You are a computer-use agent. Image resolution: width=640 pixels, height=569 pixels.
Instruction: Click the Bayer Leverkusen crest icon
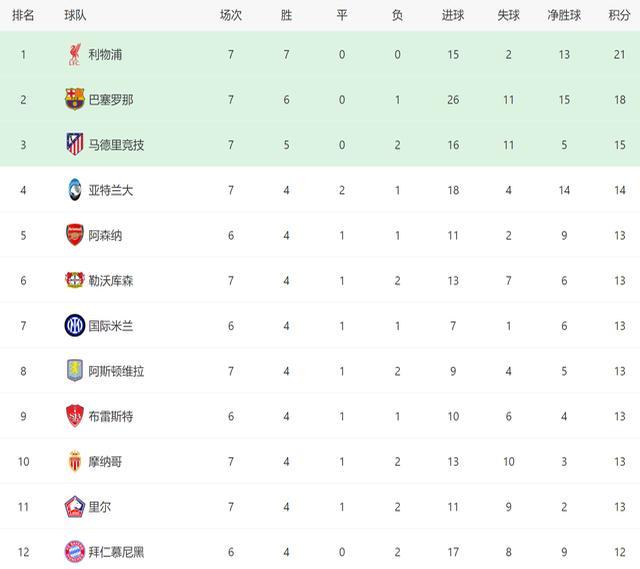point(75,280)
